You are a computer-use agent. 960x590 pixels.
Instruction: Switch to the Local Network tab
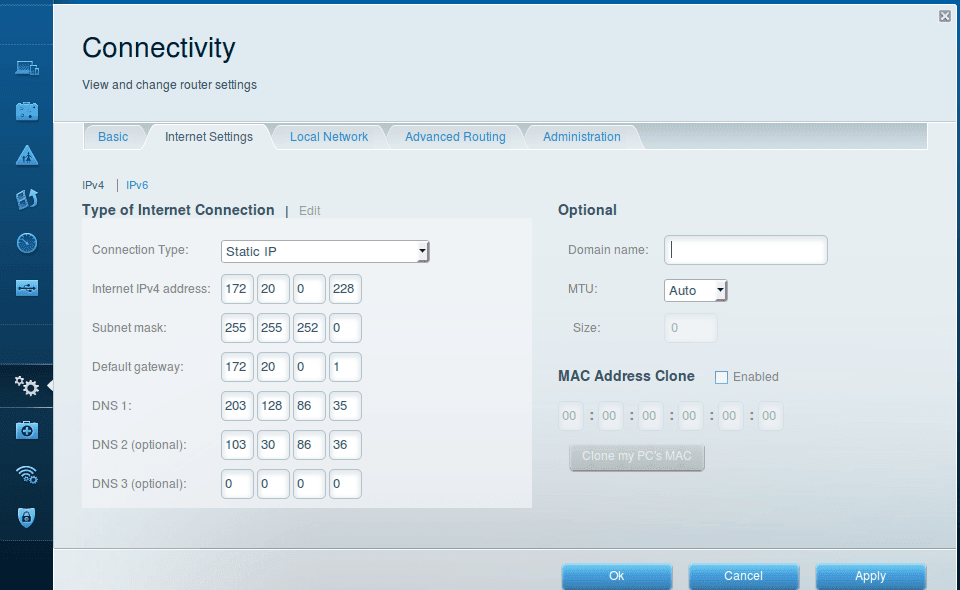click(329, 136)
